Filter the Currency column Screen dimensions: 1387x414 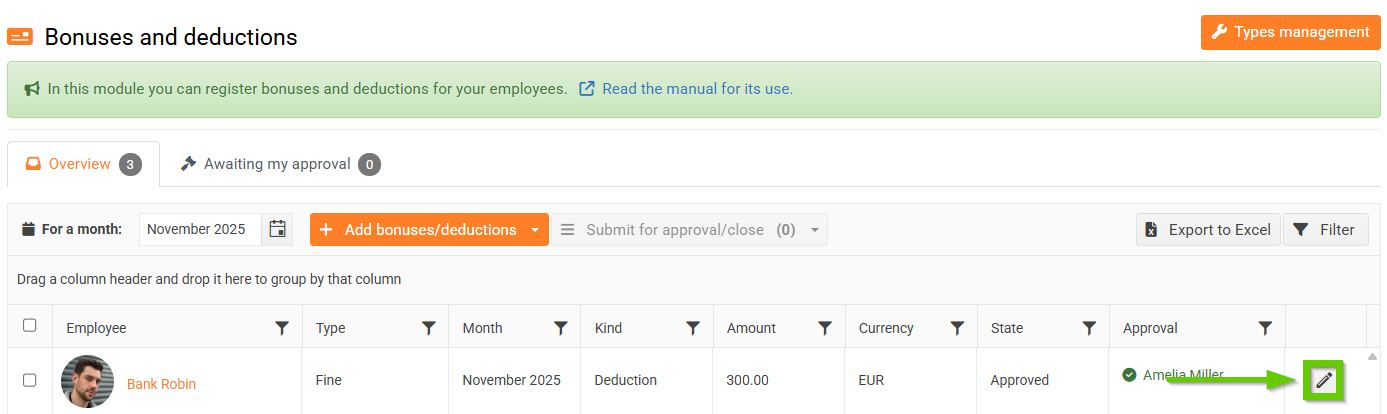click(x=957, y=328)
